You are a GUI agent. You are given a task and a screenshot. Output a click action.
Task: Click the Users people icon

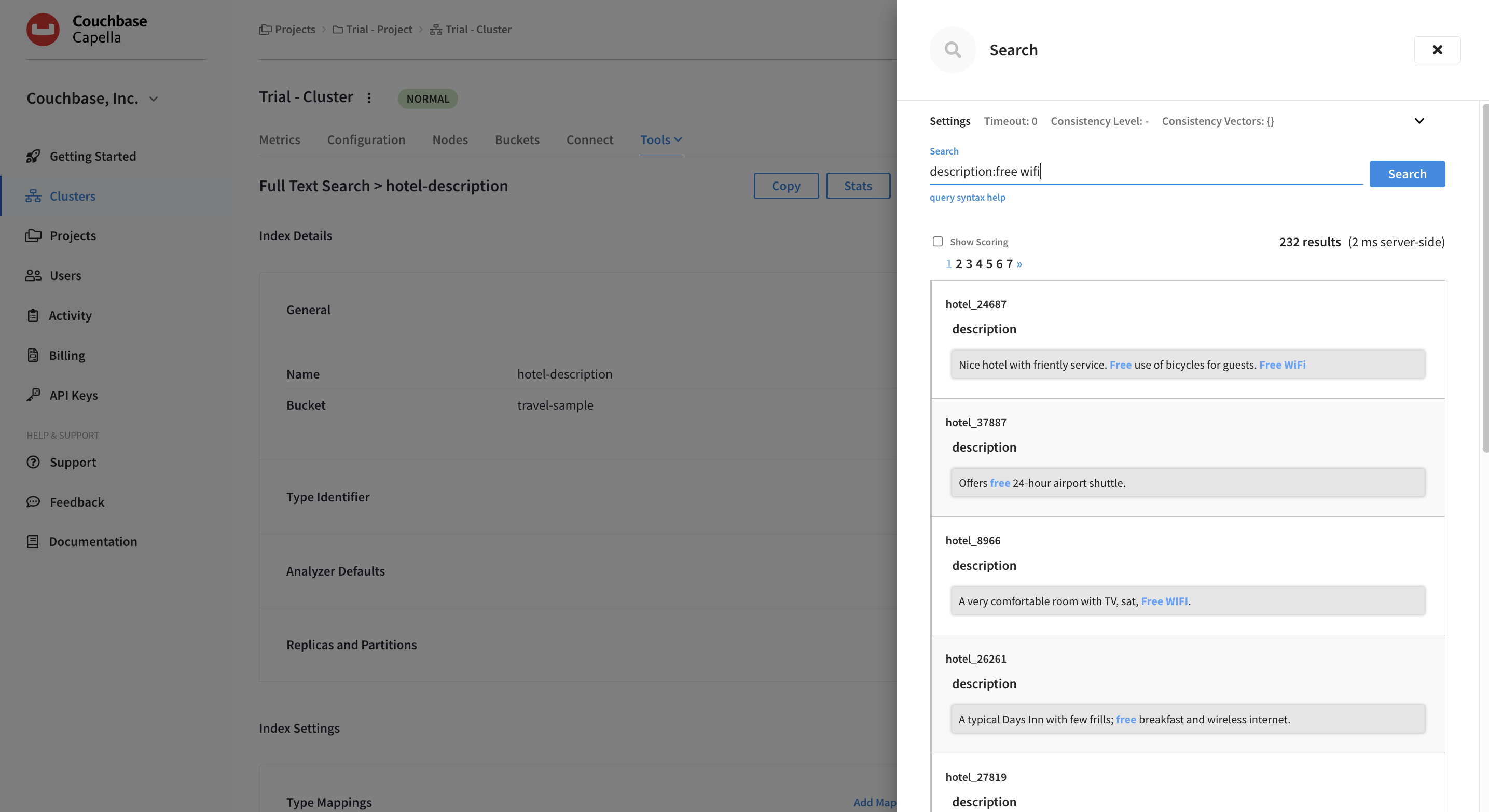point(33,275)
